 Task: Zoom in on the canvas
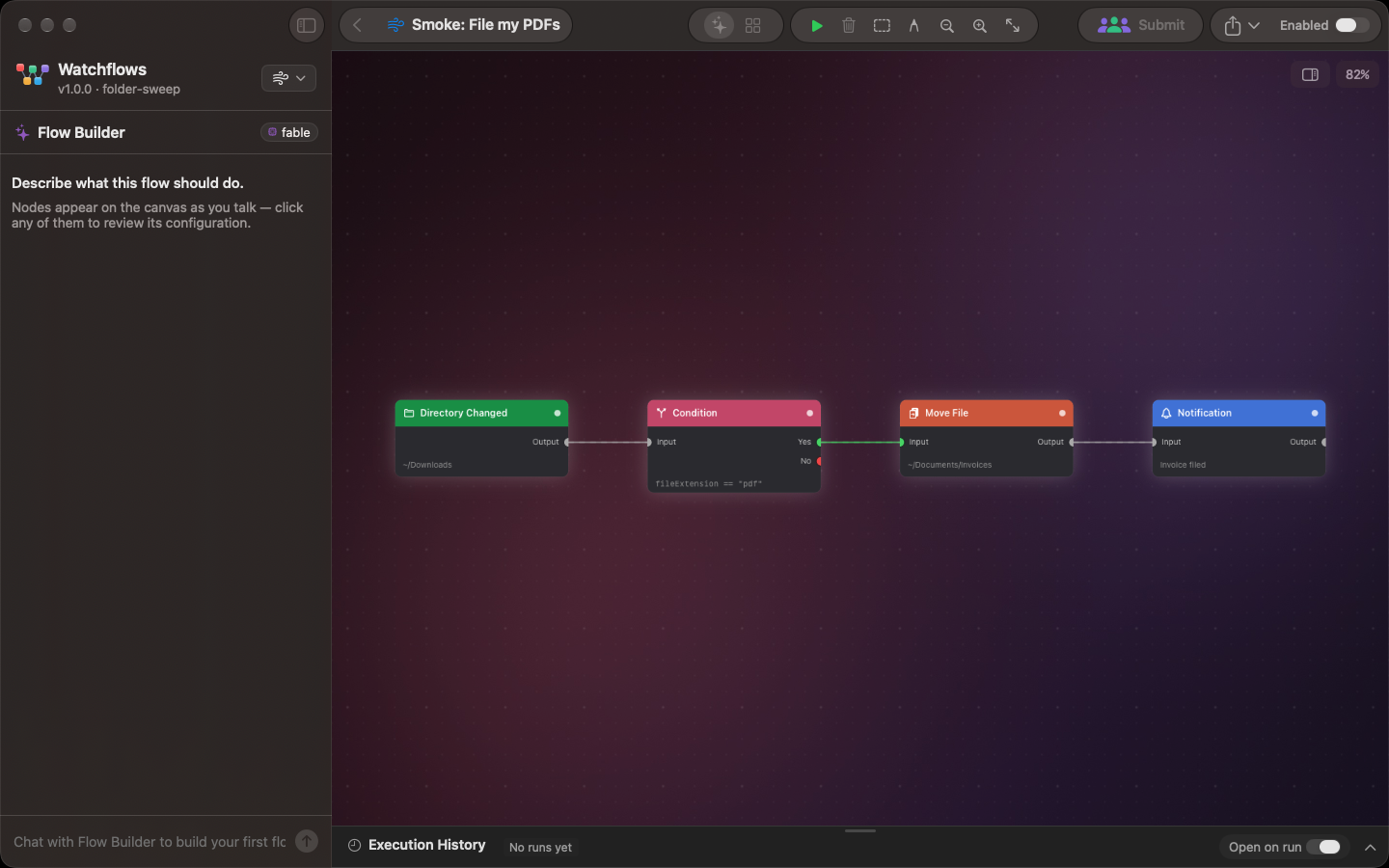click(x=980, y=25)
